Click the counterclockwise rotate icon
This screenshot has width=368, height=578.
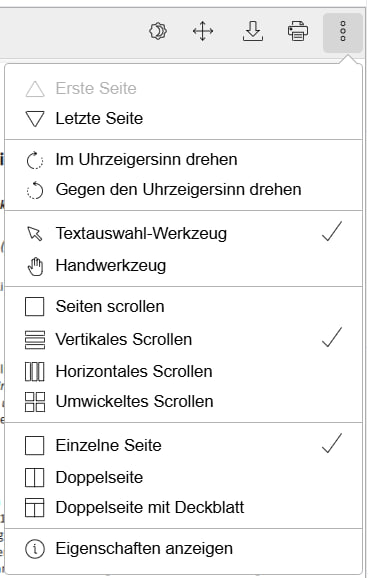click(35, 190)
